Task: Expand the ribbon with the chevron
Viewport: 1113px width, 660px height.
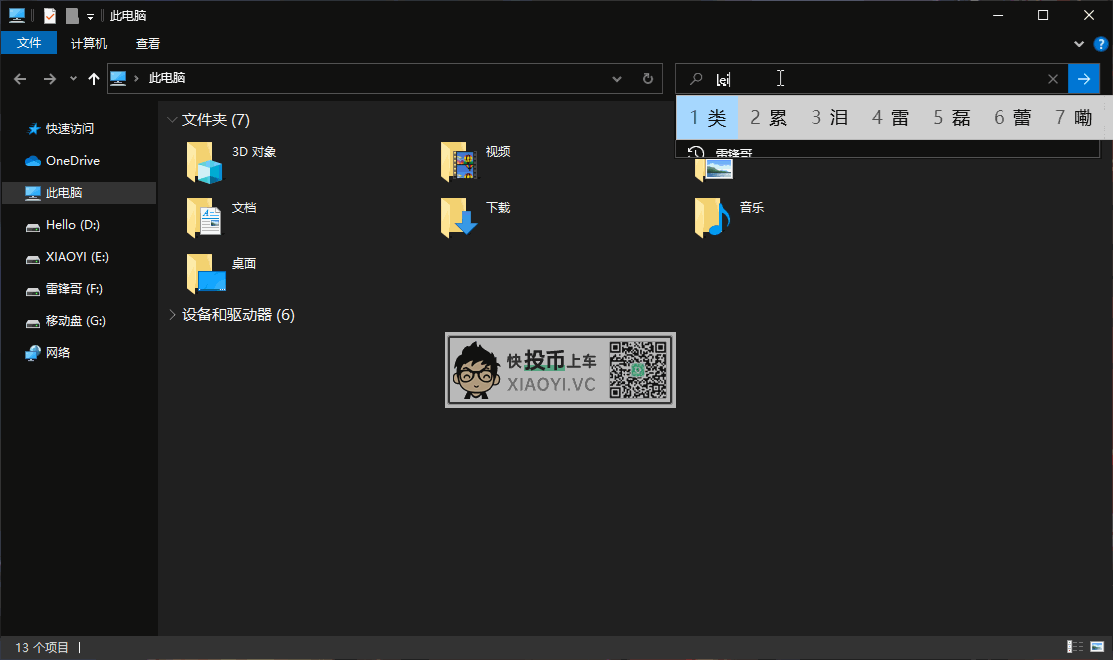Action: [1079, 44]
